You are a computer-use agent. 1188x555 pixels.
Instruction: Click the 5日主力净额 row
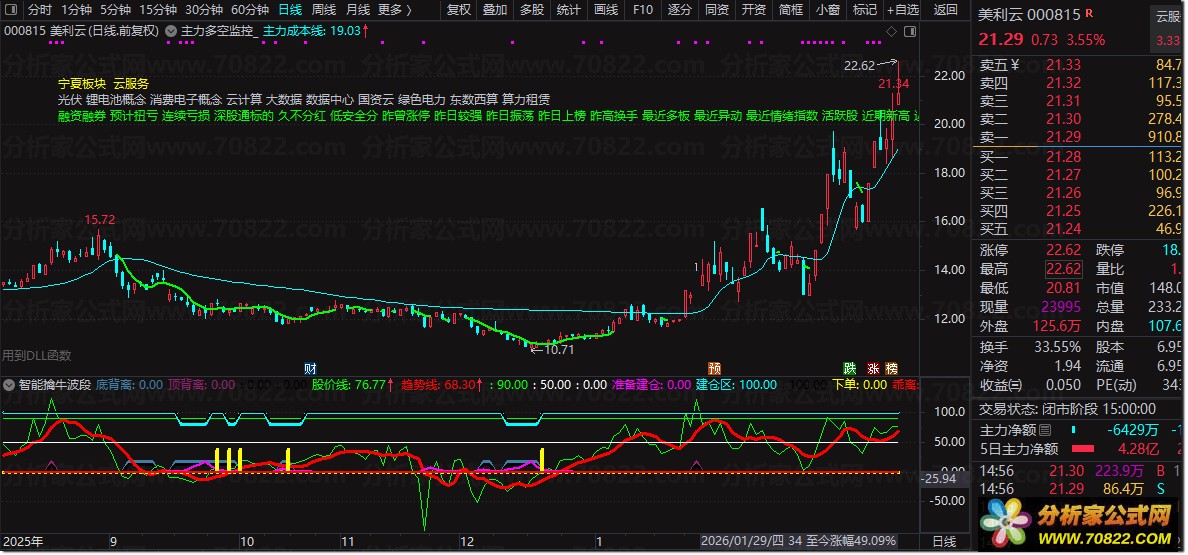1080,449
